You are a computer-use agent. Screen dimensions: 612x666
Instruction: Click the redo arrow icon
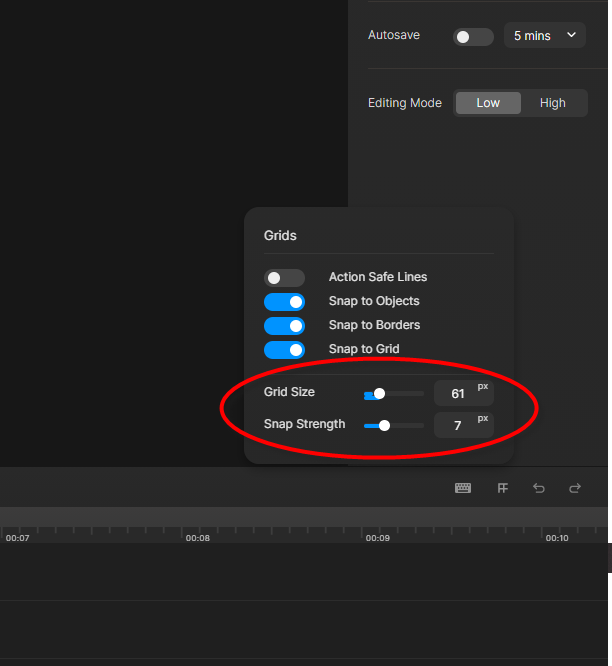[575, 488]
